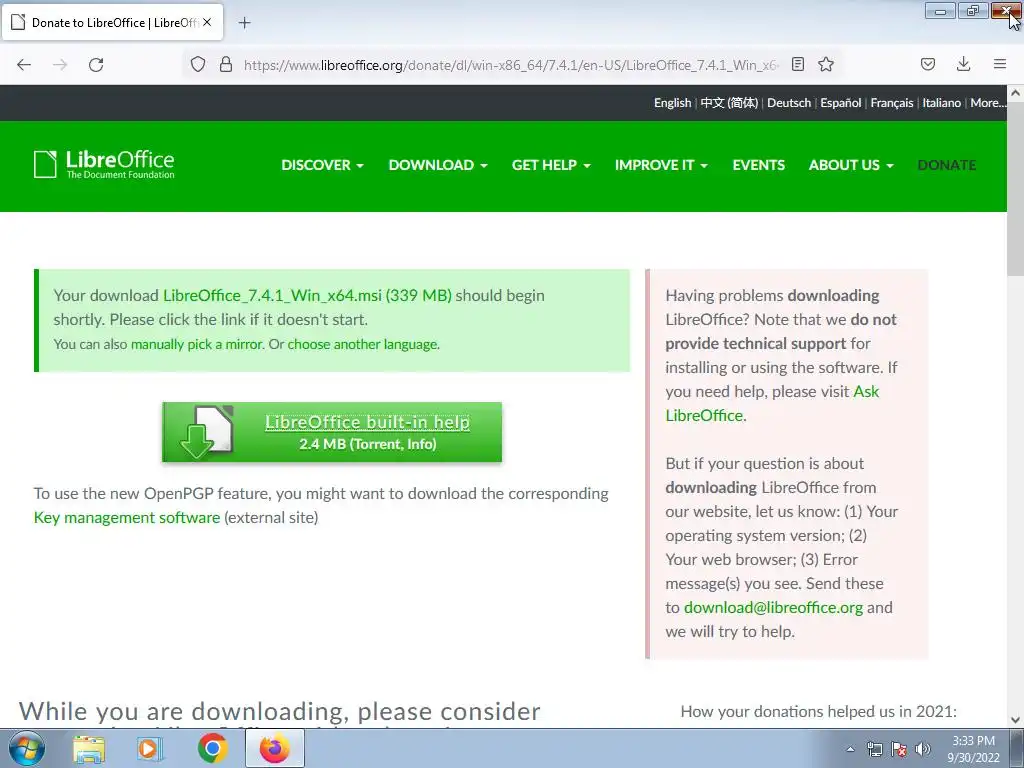Open the network tray icon
This screenshot has height=768, width=1024.
(874, 749)
